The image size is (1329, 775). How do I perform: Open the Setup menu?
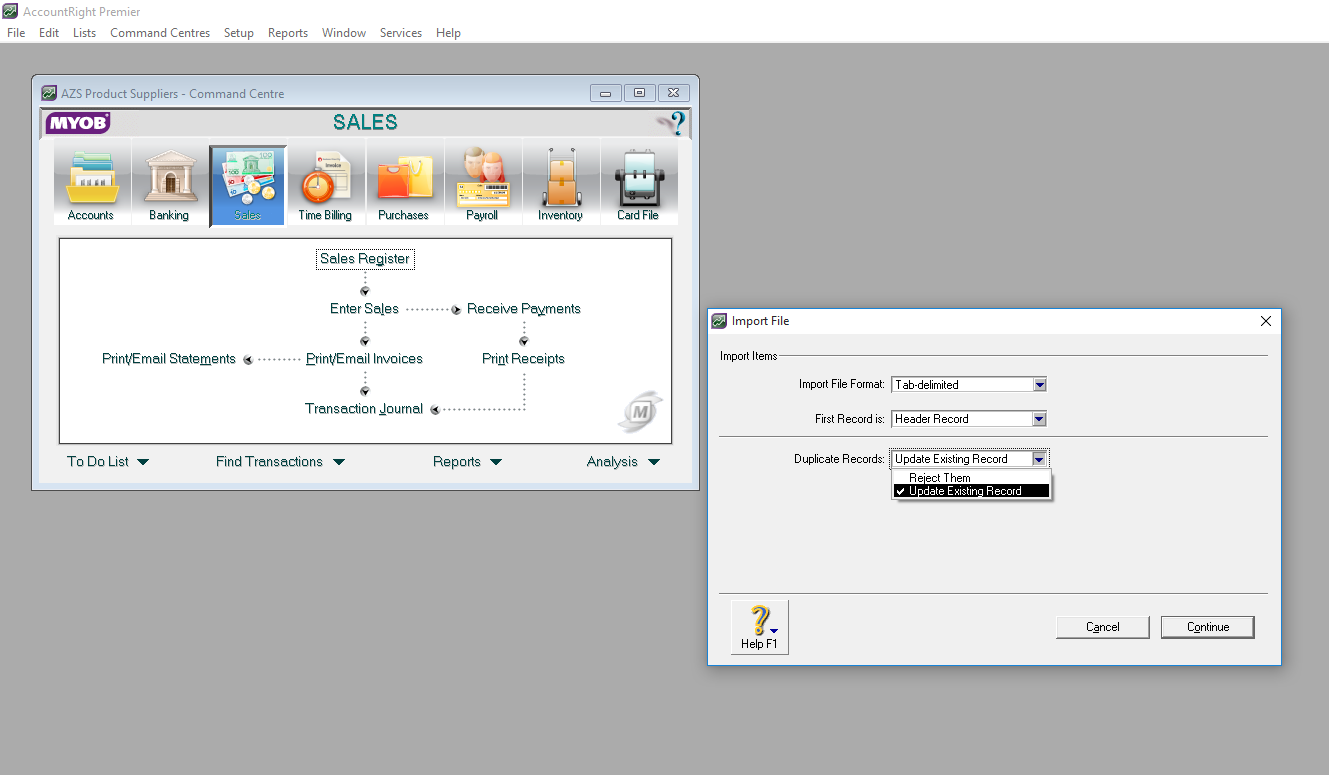[239, 33]
